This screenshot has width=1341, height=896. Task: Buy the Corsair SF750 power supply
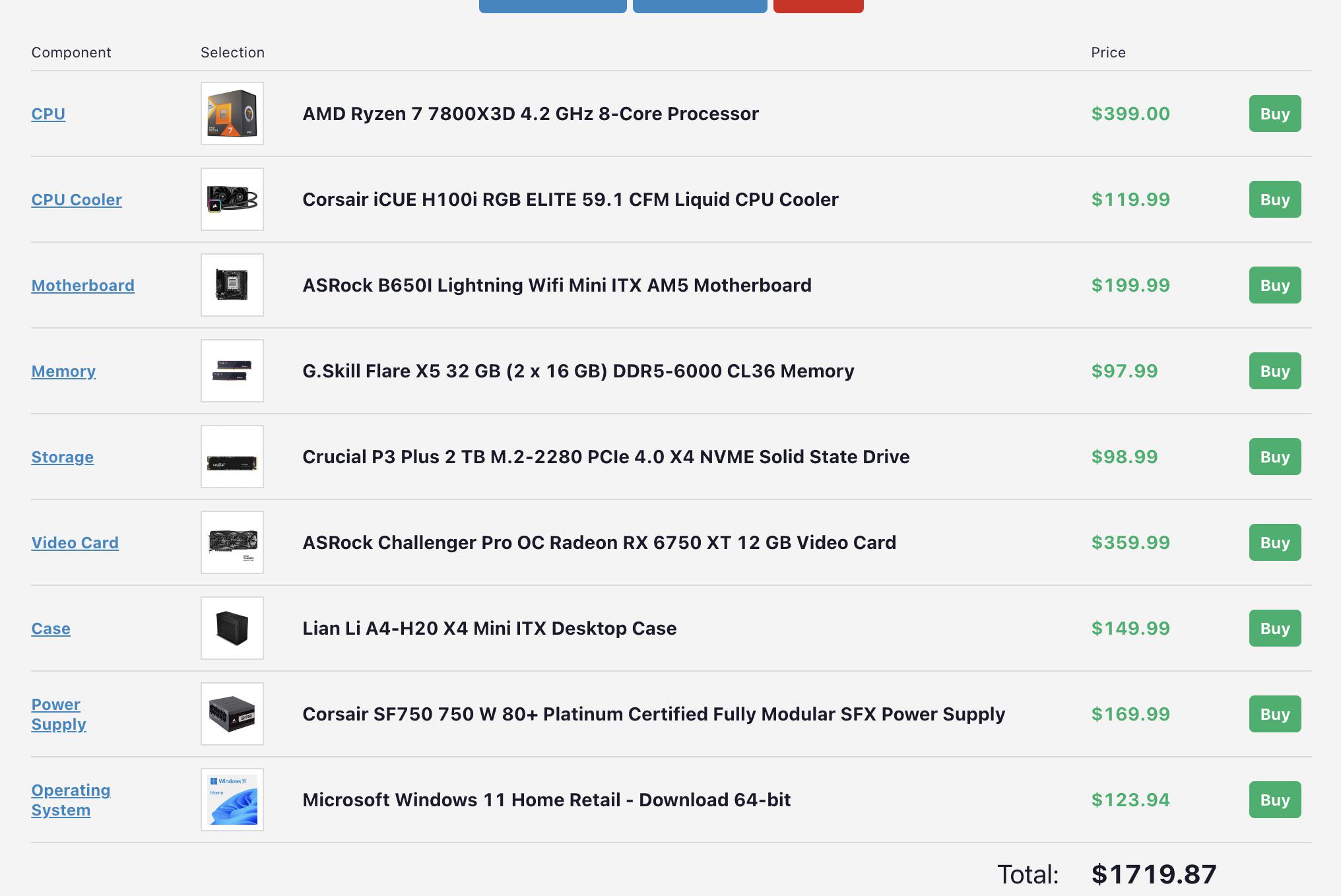click(1275, 714)
